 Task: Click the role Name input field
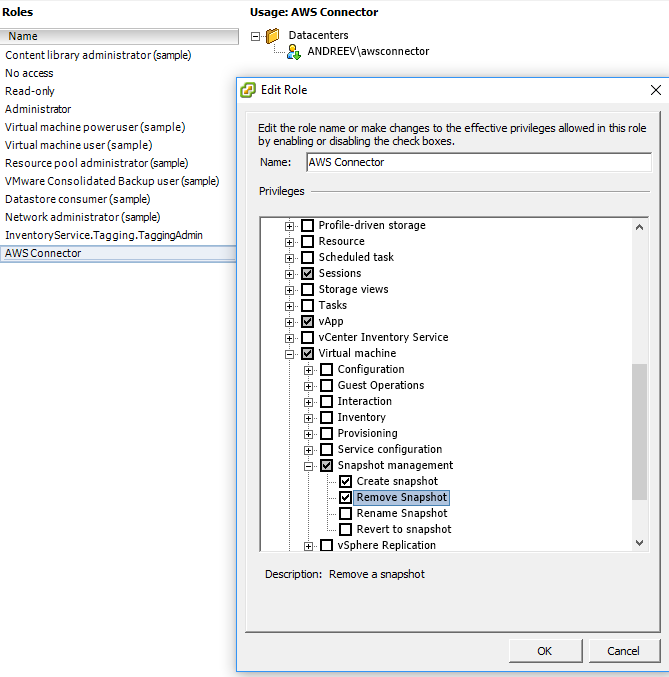click(x=479, y=162)
